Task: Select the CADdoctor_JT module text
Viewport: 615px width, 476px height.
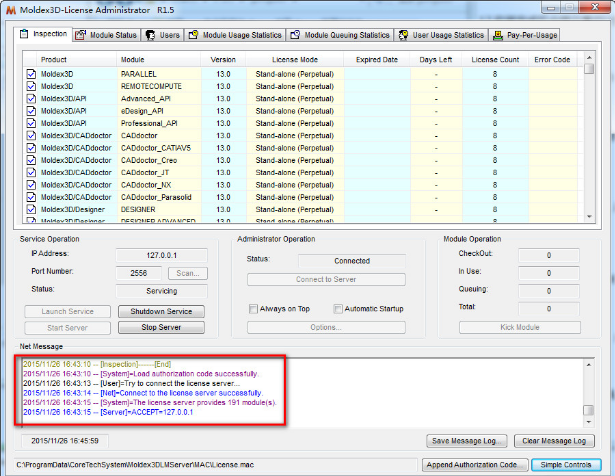Action: tap(145, 173)
